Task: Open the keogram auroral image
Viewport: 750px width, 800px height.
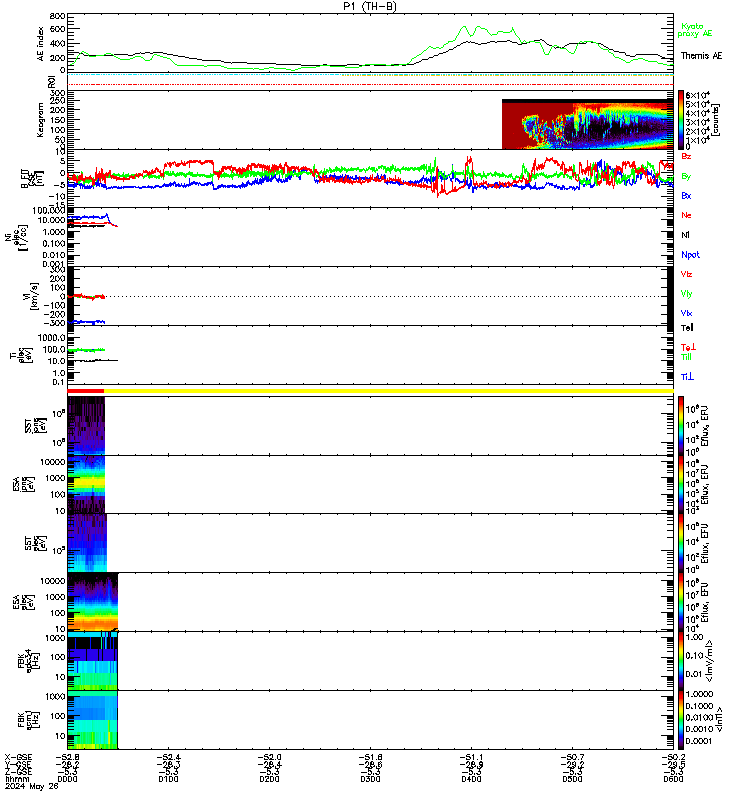Action: point(588,124)
